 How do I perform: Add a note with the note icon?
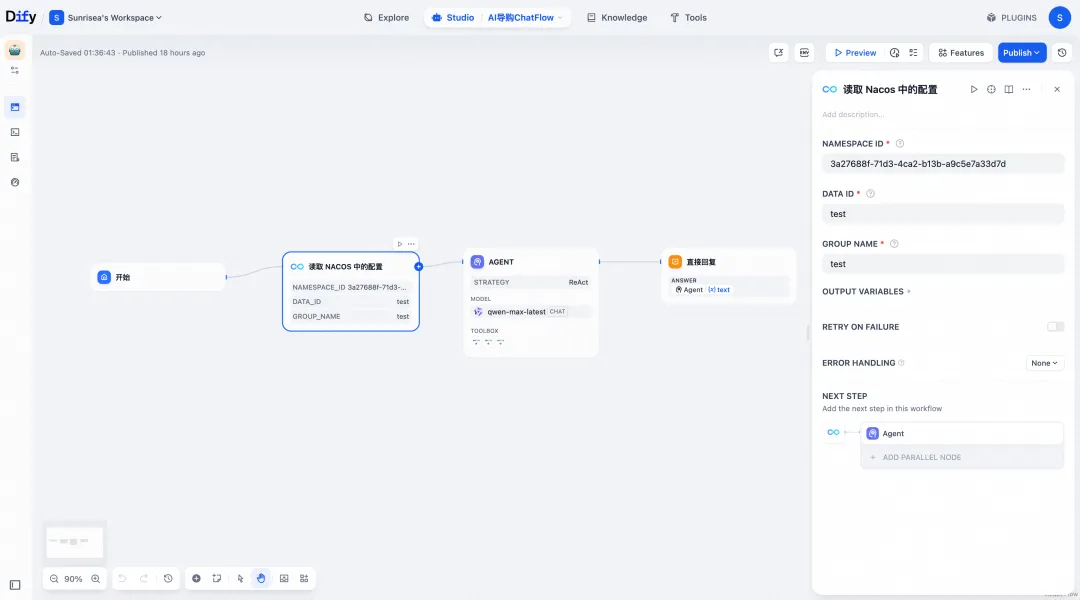[x=217, y=579]
